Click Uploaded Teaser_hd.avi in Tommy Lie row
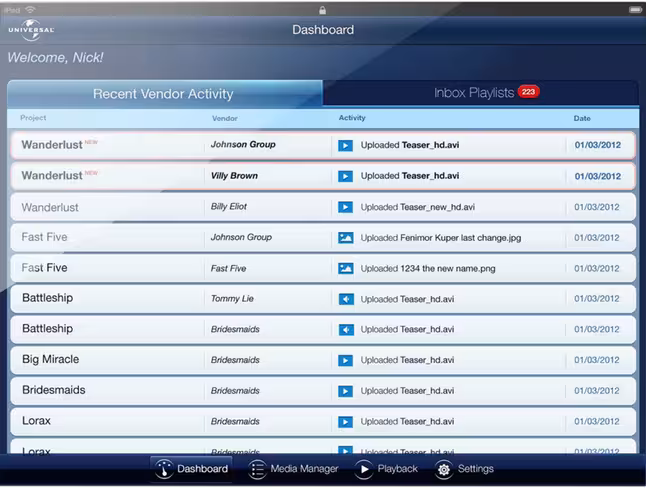Image resolution: width=646 pixels, height=488 pixels. [x=407, y=299]
